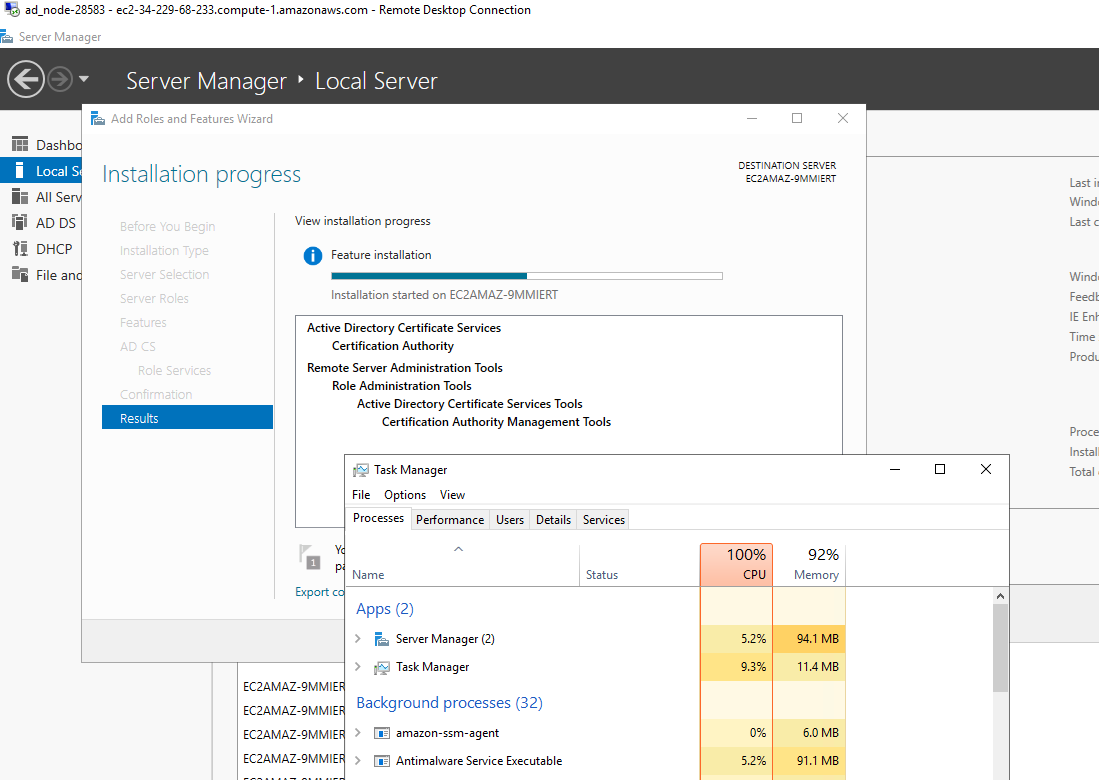
Task: Click the Feature installation info icon
Action: (x=313, y=256)
